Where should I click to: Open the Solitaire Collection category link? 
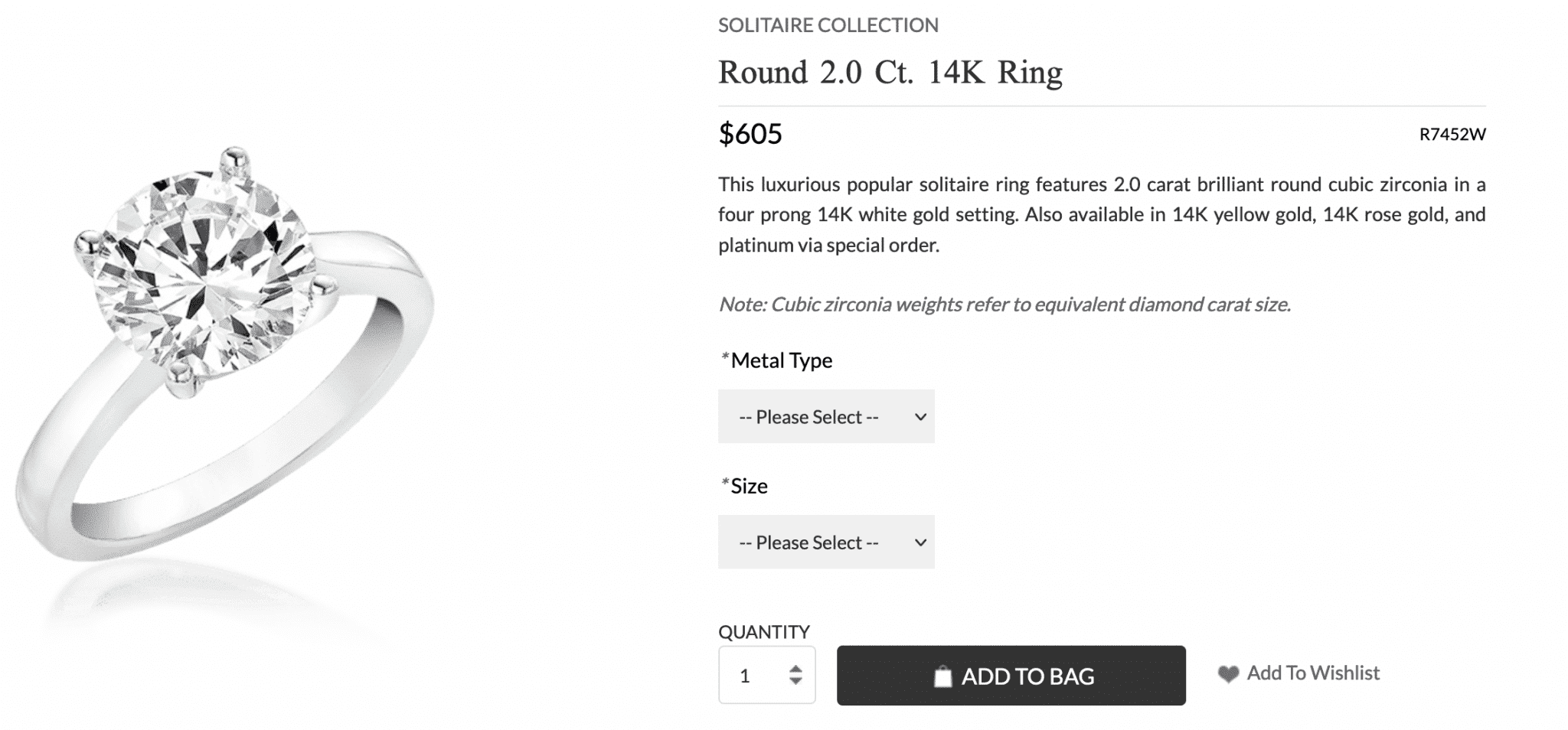pos(828,25)
